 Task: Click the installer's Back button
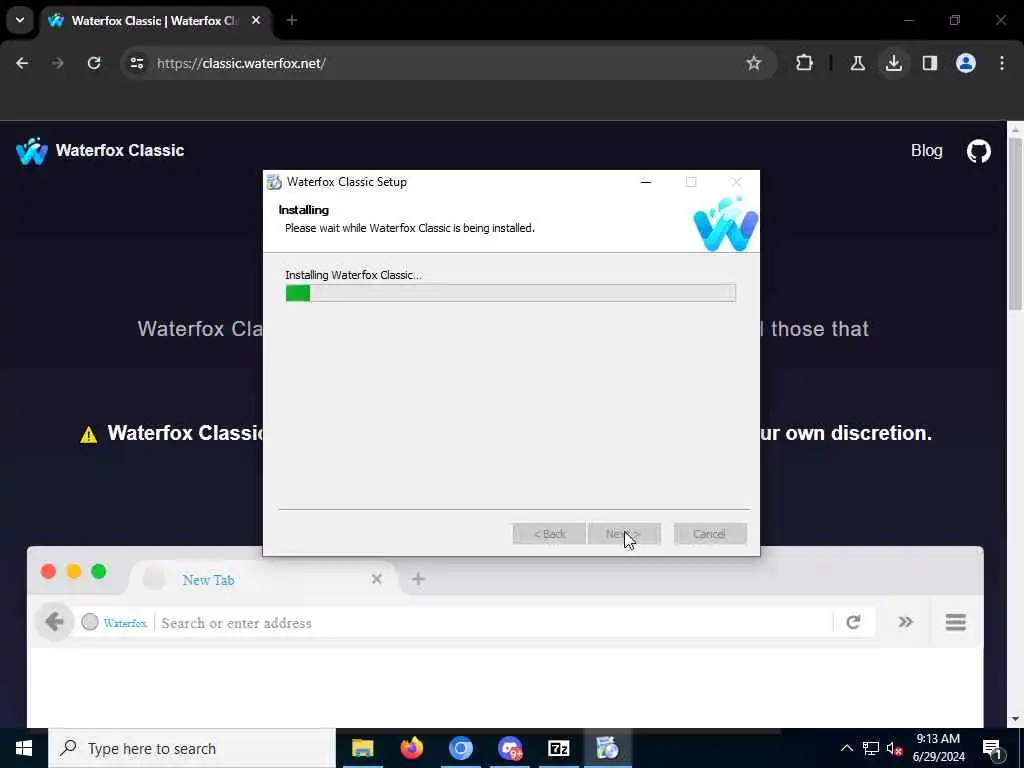(x=549, y=534)
